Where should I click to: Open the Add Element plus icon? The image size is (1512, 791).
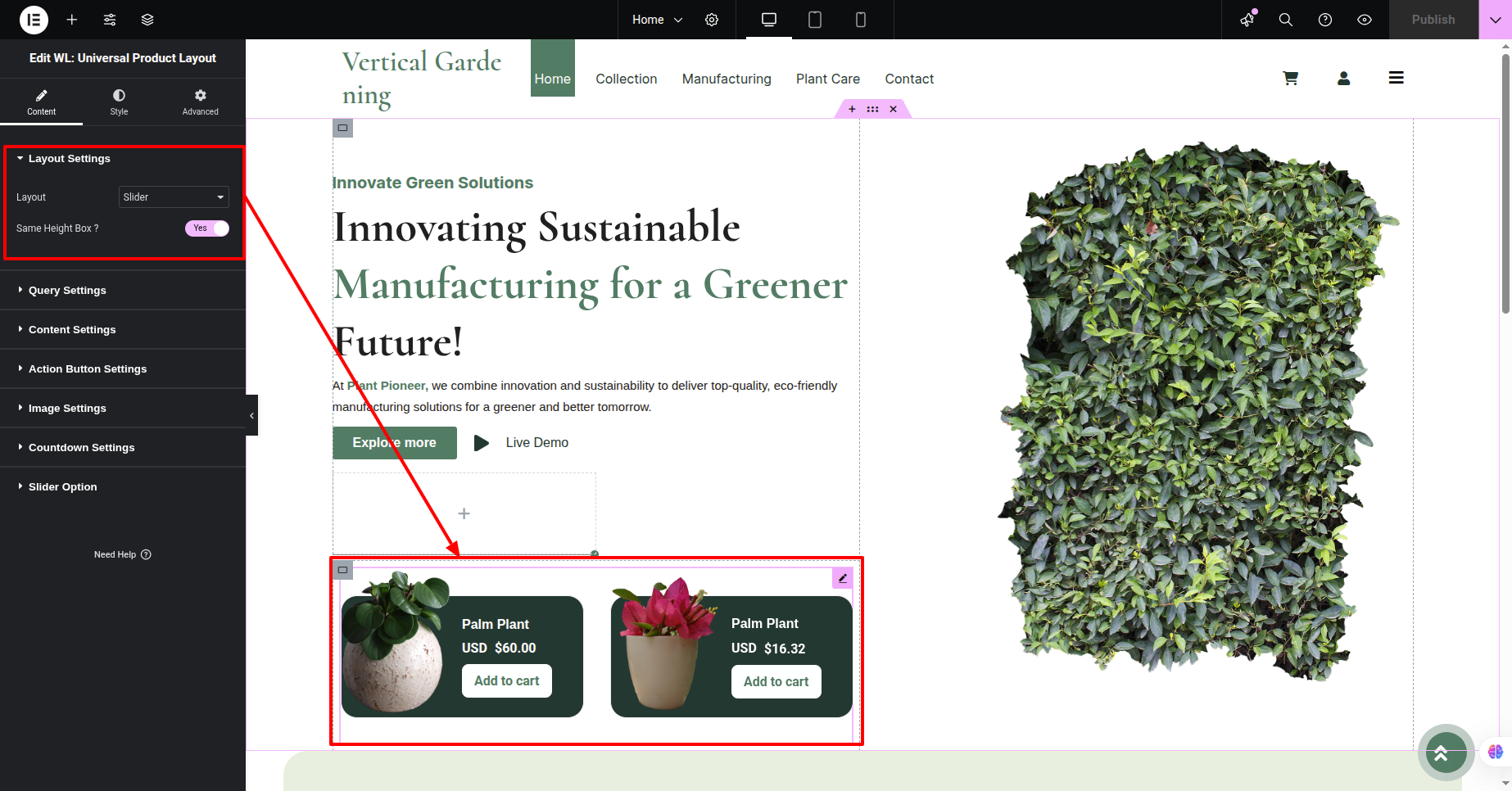click(x=72, y=20)
